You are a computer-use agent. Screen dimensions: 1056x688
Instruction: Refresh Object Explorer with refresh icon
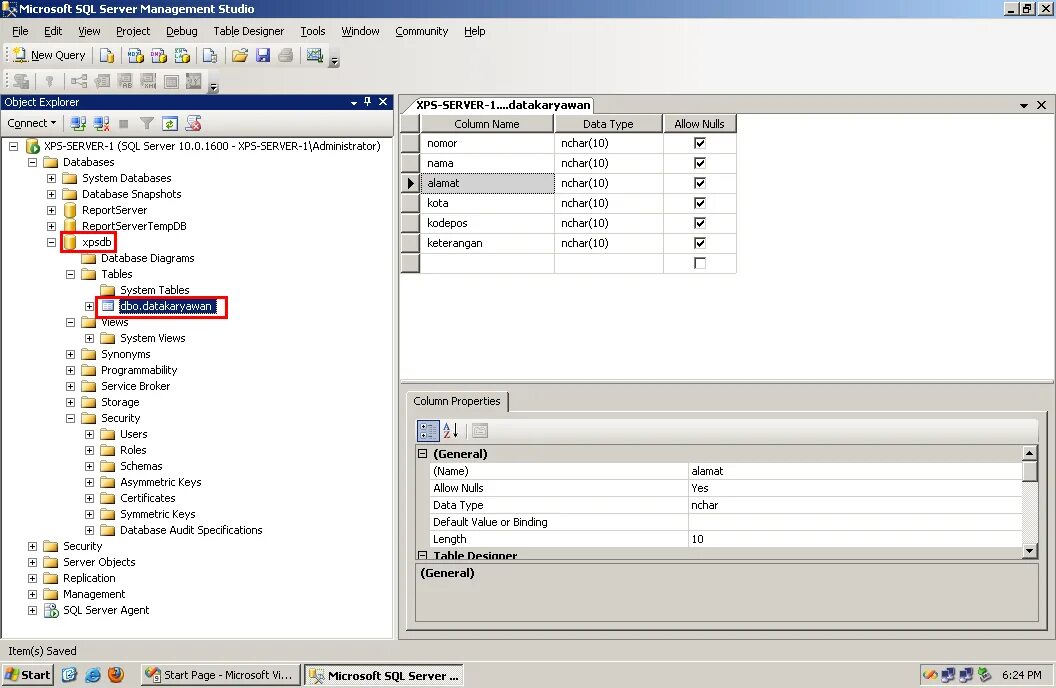click(x=170, y=123)
